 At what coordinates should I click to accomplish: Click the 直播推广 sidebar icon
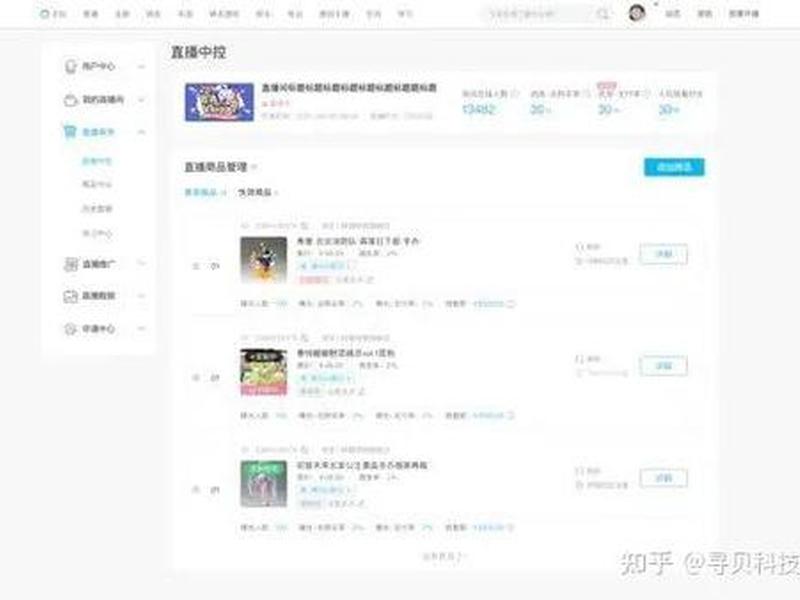70,264
